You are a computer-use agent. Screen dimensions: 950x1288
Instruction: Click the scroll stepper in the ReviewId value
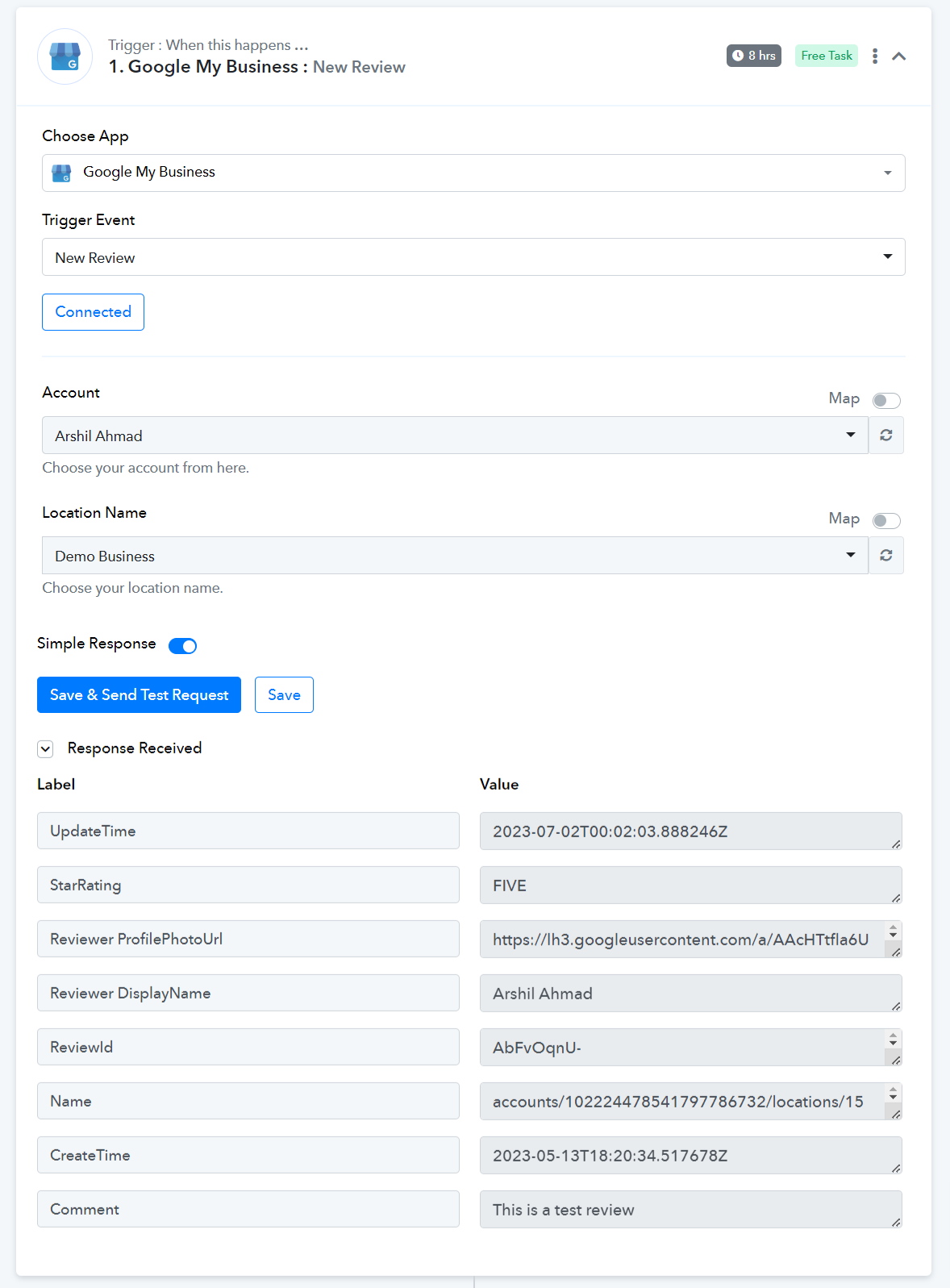(893, 1039)
